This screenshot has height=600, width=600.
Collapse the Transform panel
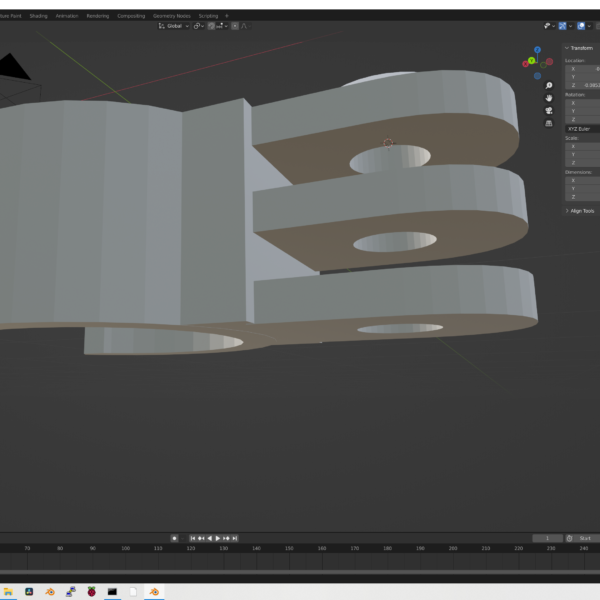tap(580, 48)
